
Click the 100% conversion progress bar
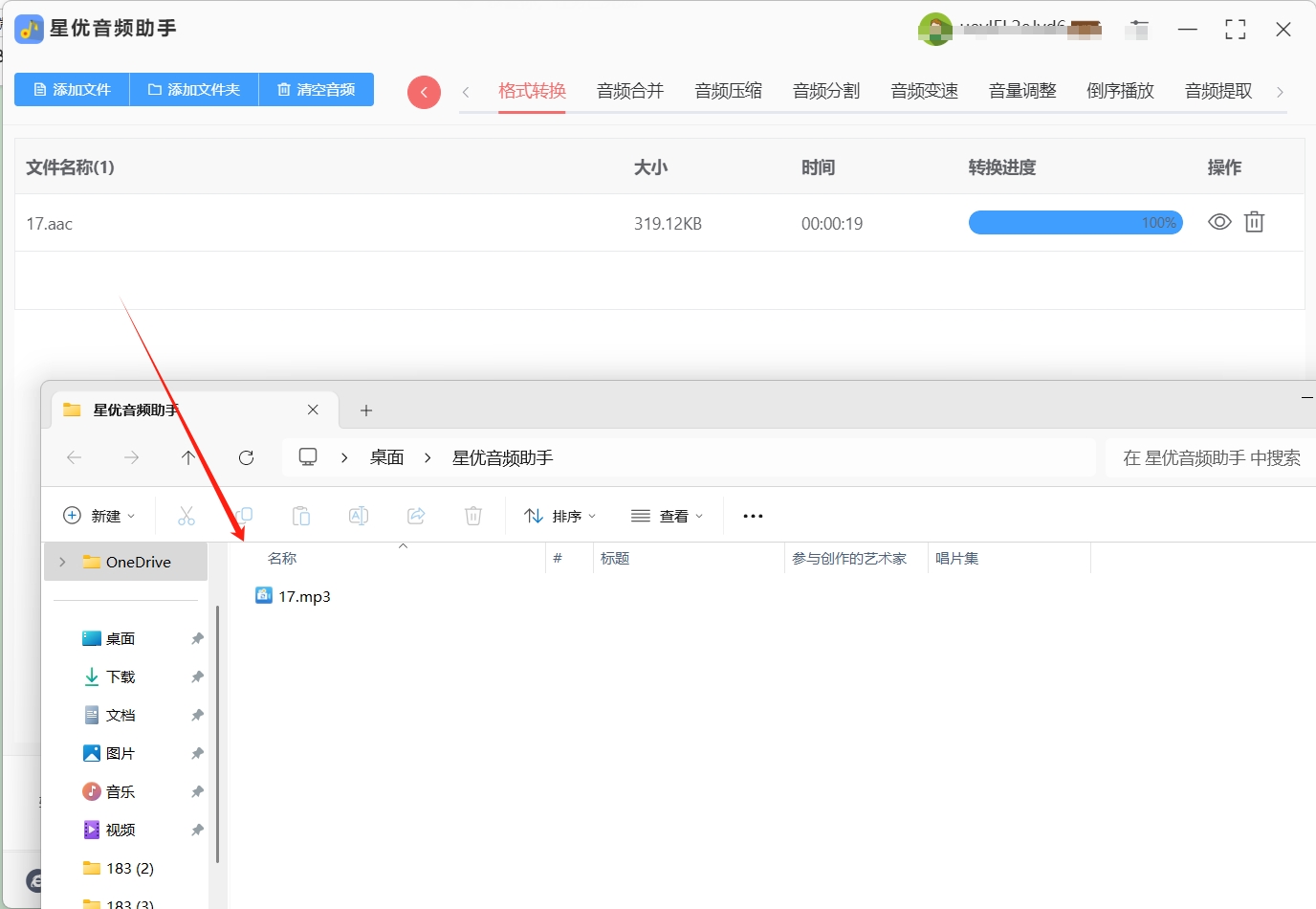(x=1076, y=223)
